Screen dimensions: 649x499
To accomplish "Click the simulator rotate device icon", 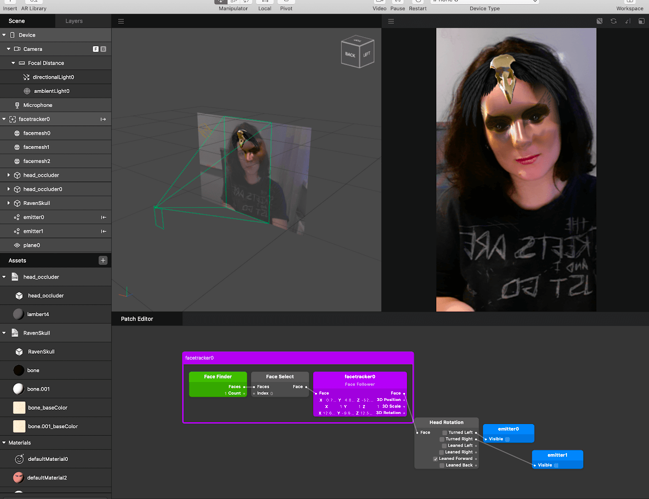I will pyautogui.click(x=613, y=21).
